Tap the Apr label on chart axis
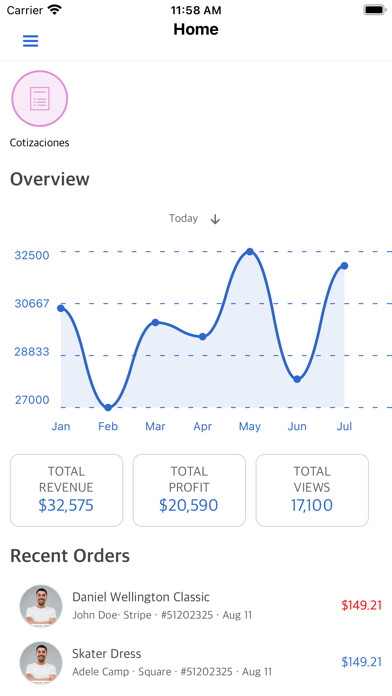Screen dimensions: 392x696 click(202, 427)
